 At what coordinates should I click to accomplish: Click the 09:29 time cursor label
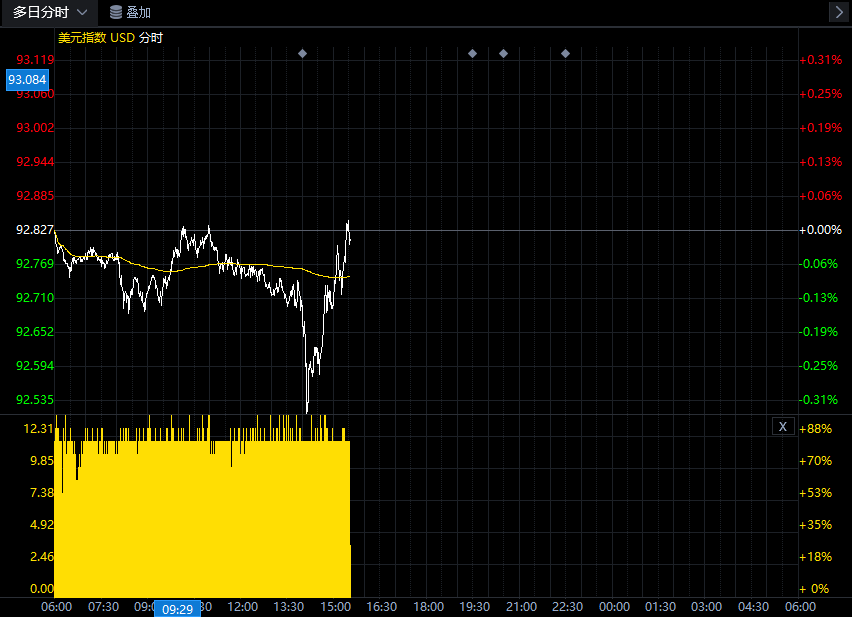pos(178,609)
